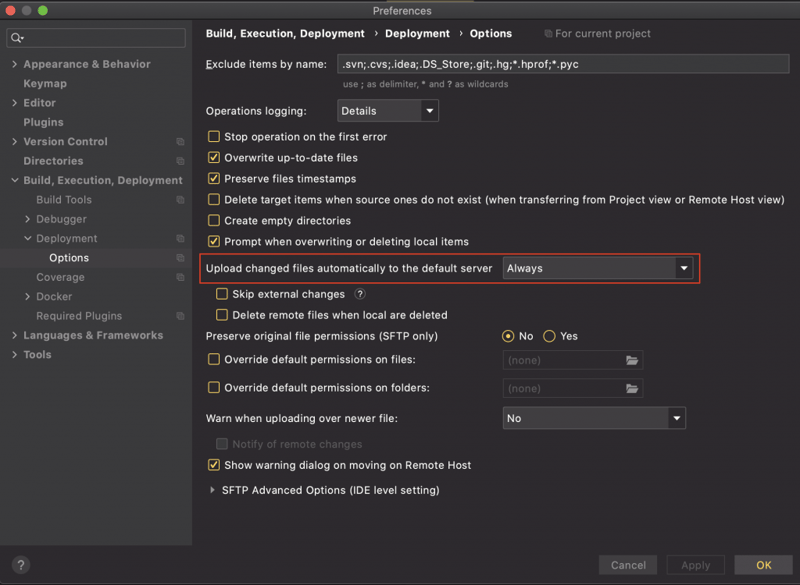
Task: Click project-level icon beside Version Control
Action: point(180,142)
